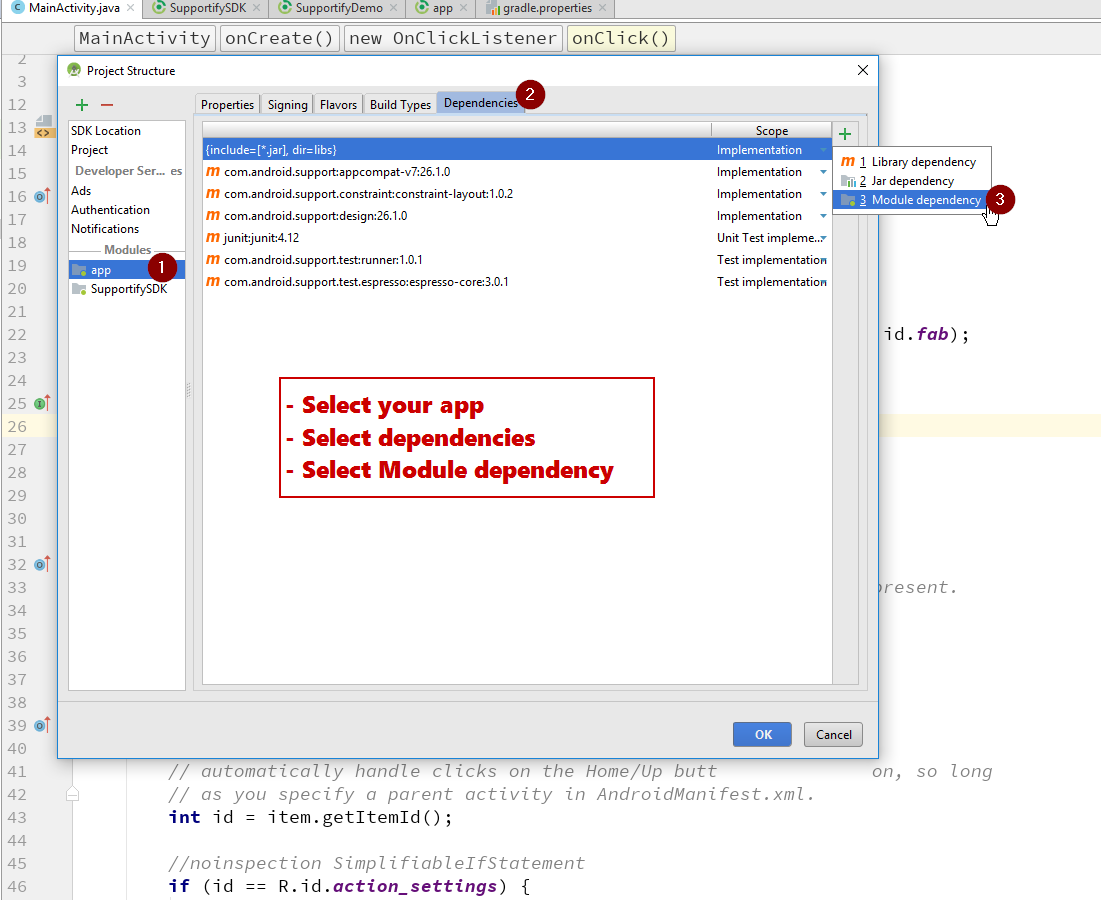
Task: Select the {include=[*.jar], dir=libs} row
Action: [517, 150]
